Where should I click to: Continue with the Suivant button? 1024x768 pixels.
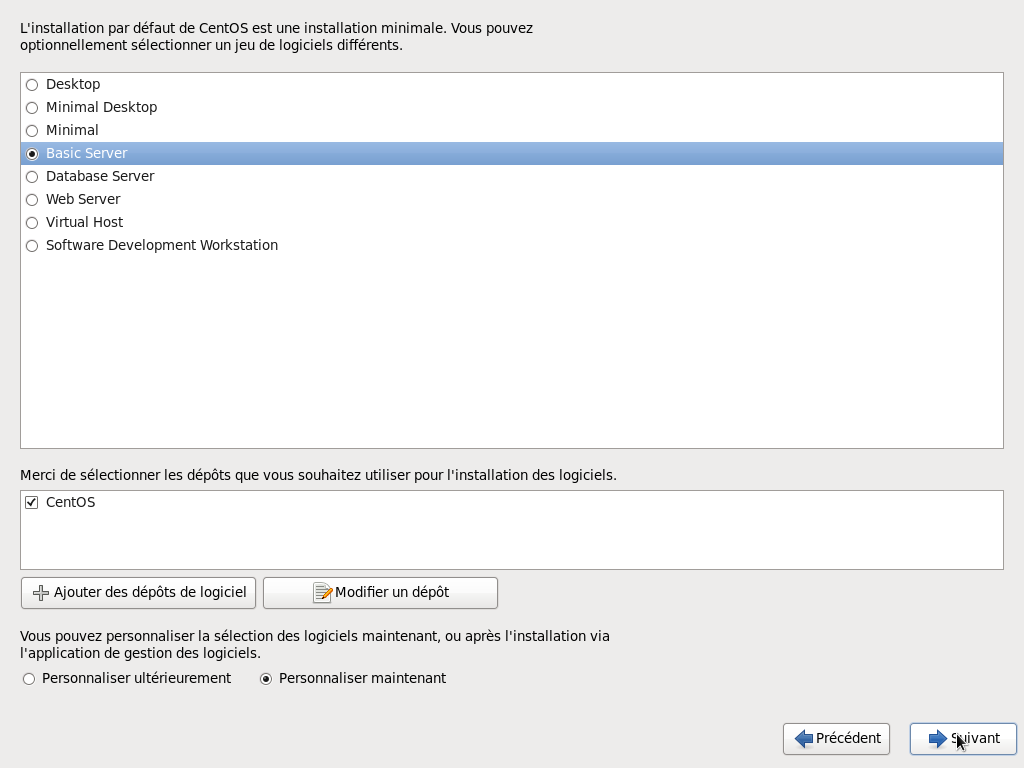pos(963,739)
